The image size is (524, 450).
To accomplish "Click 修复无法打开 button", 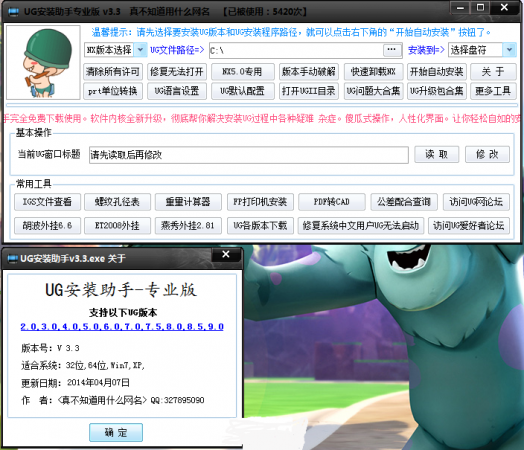I will tap(177, 71).
